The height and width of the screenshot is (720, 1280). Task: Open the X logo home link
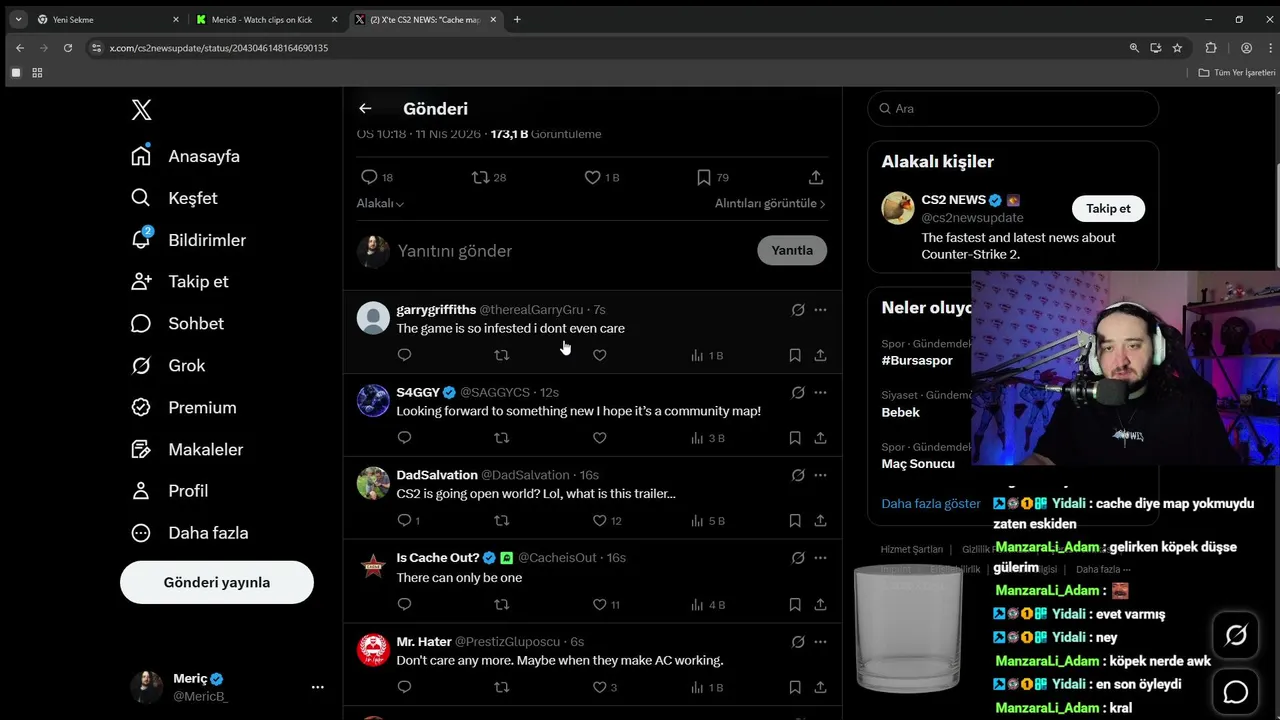pos(141,110)
